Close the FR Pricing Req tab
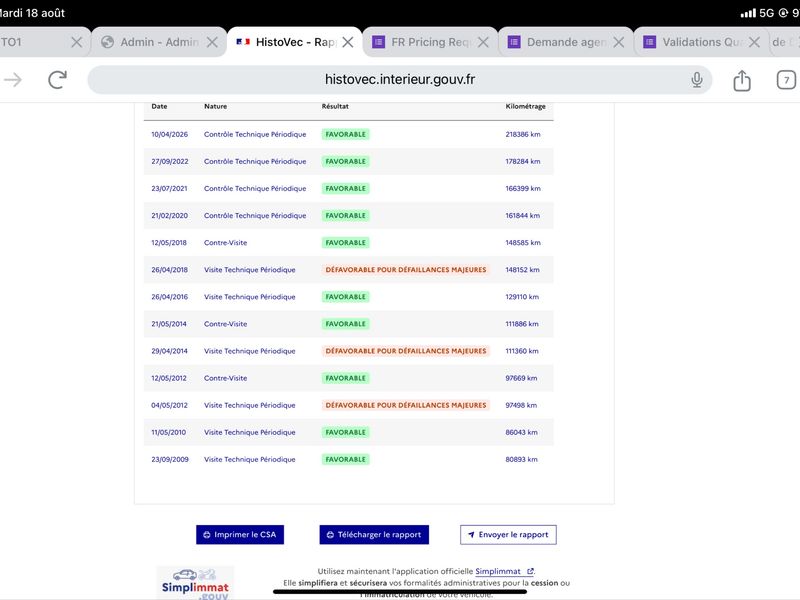Viewport: 800px width, 600px height. click(483, 42)
